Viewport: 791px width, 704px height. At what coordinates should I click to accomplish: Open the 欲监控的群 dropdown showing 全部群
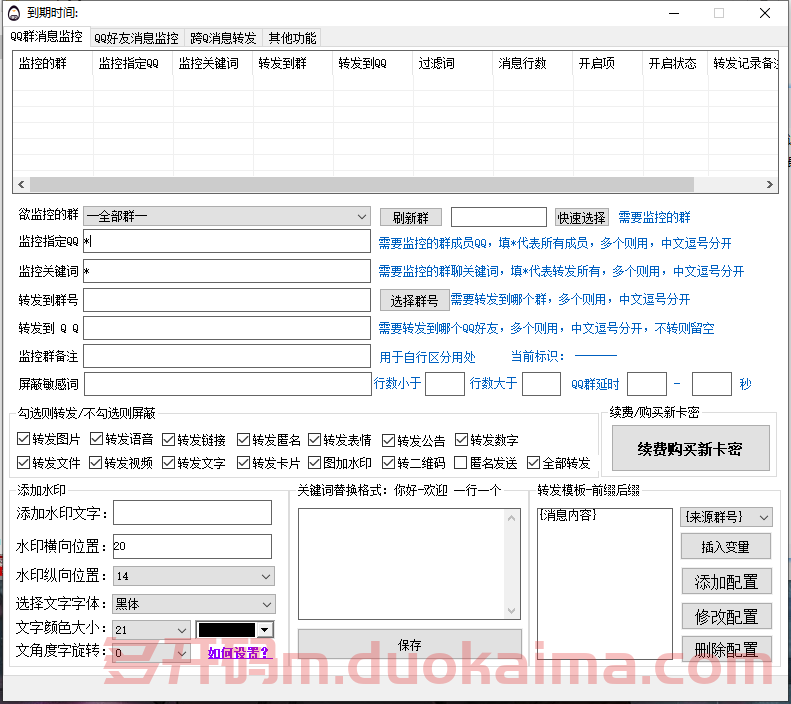(227, 216)
